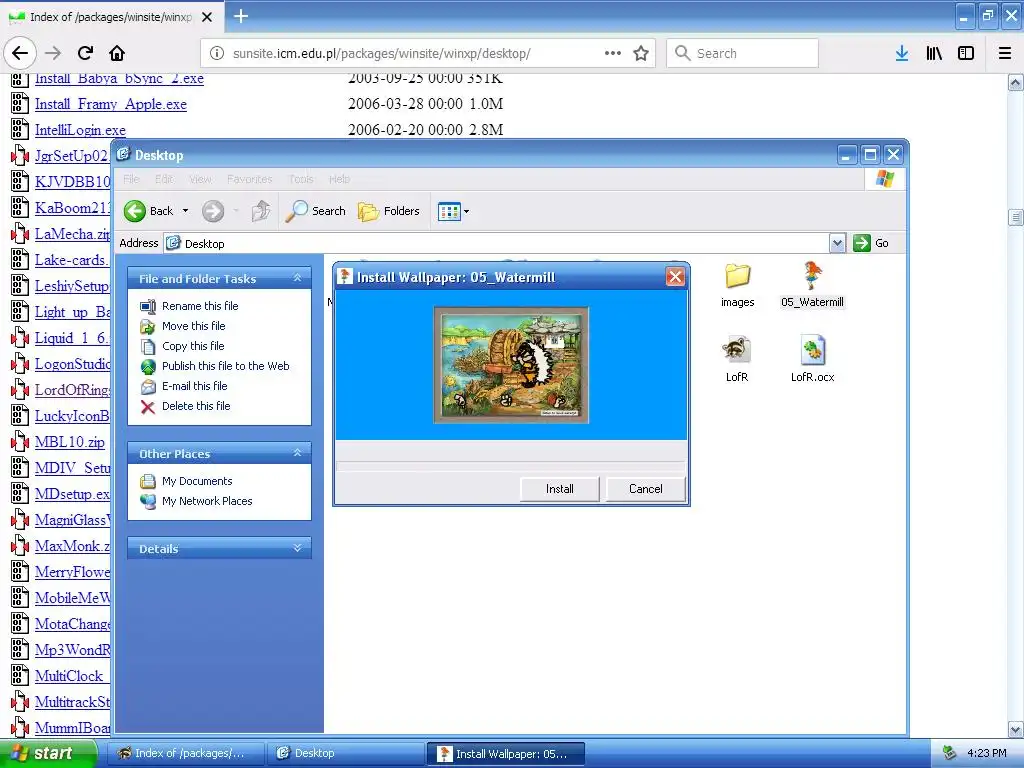Click the Desktop address field

(x=496, y=244)
